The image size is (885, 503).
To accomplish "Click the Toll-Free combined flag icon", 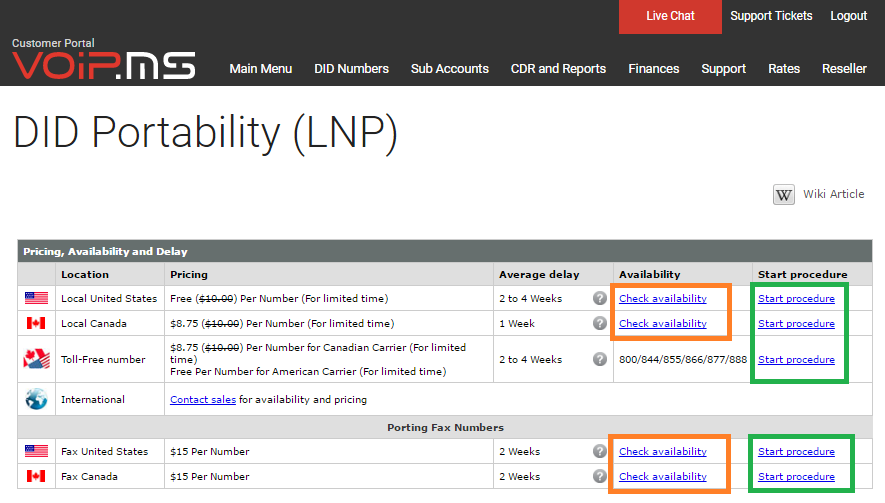I will pos(36,359).
